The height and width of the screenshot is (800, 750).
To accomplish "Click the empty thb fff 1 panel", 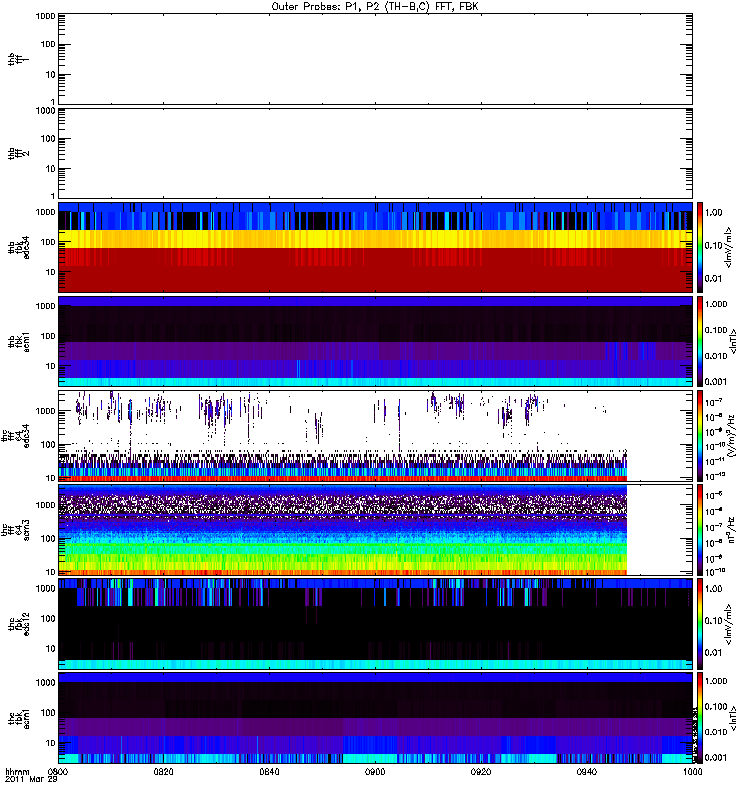I will [375, 59].
